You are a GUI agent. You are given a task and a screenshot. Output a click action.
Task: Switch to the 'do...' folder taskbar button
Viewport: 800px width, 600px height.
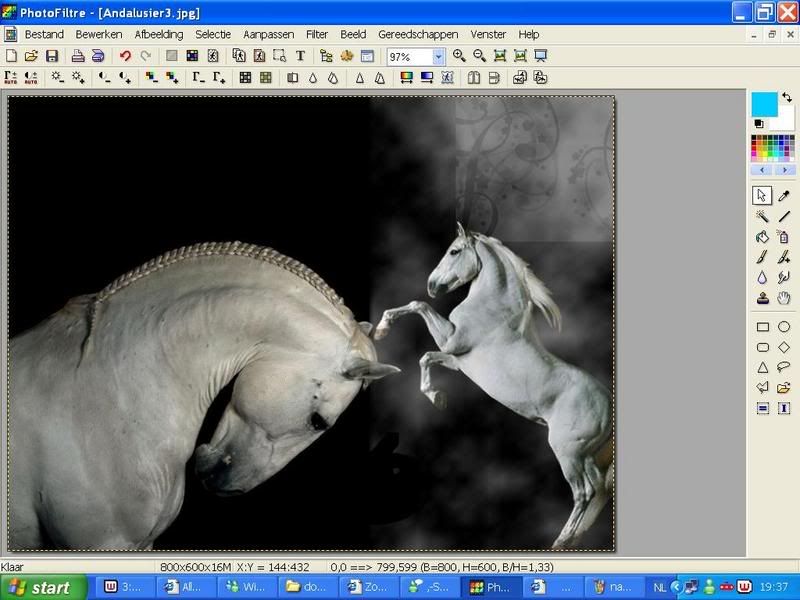point(309,587)
